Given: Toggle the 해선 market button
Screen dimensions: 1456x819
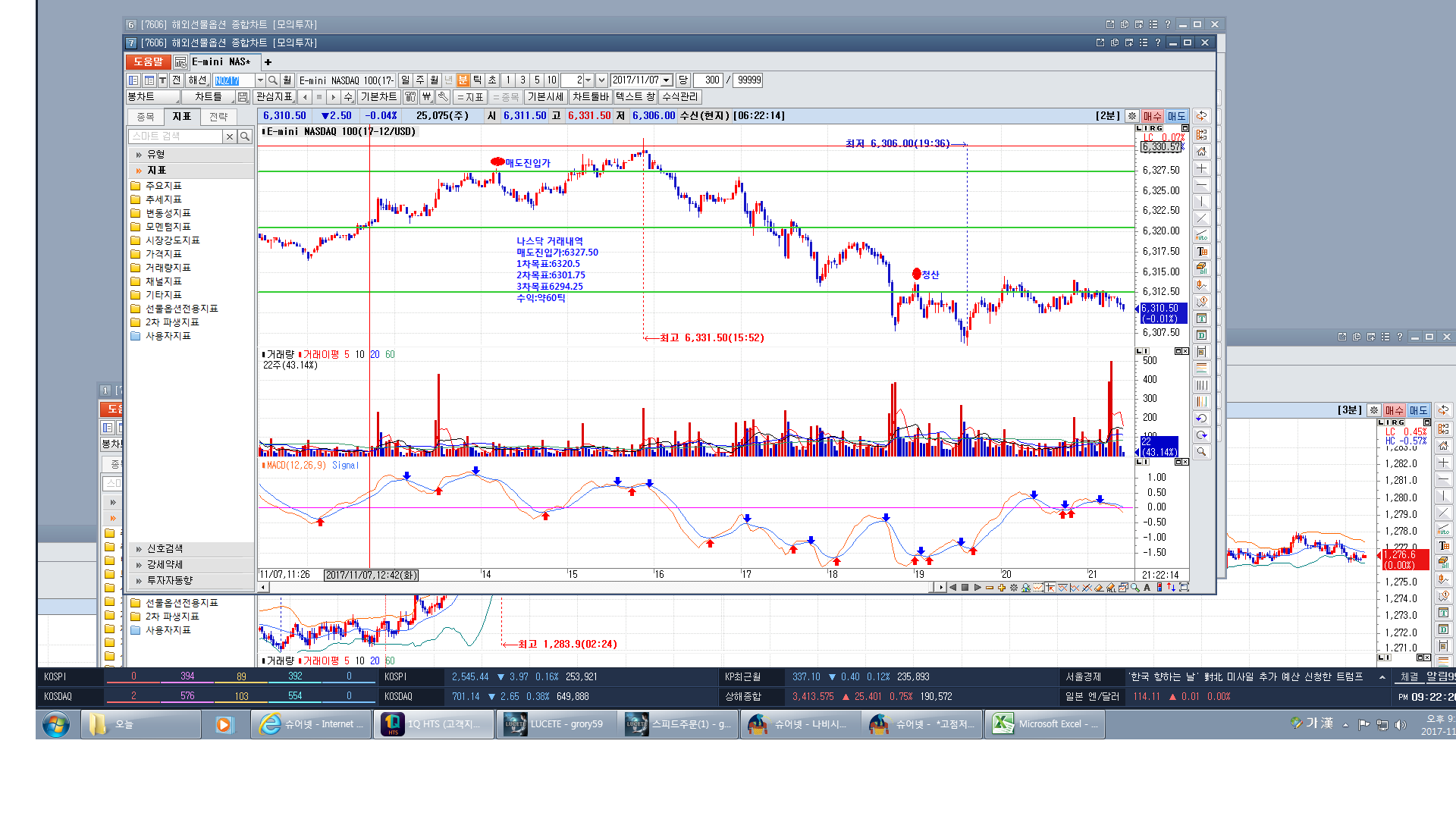Looking at the screenshot, I should pyautogui.click(x=198, y=80).
